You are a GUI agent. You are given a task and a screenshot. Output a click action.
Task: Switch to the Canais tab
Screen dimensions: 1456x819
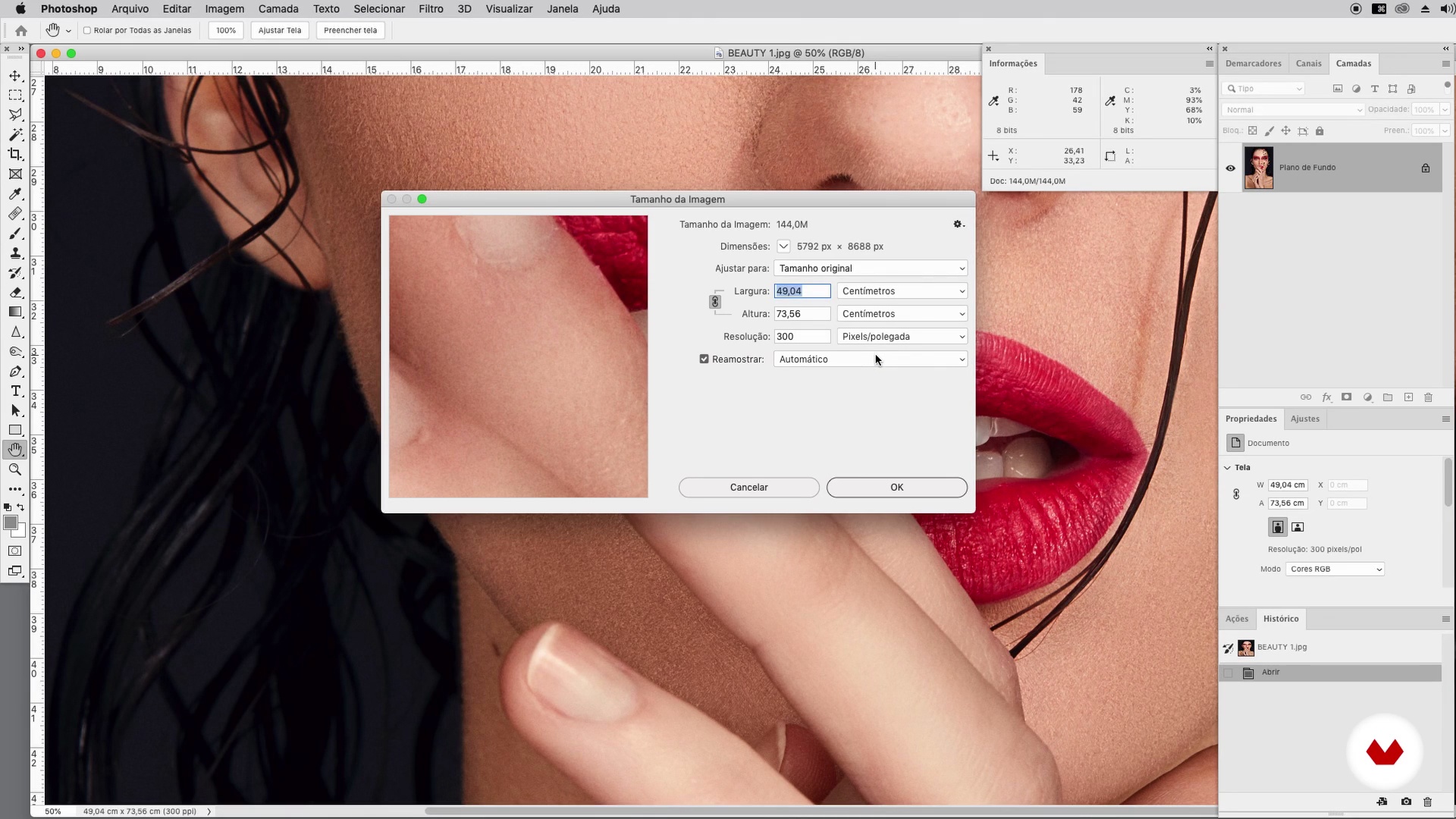[1308, 64]
